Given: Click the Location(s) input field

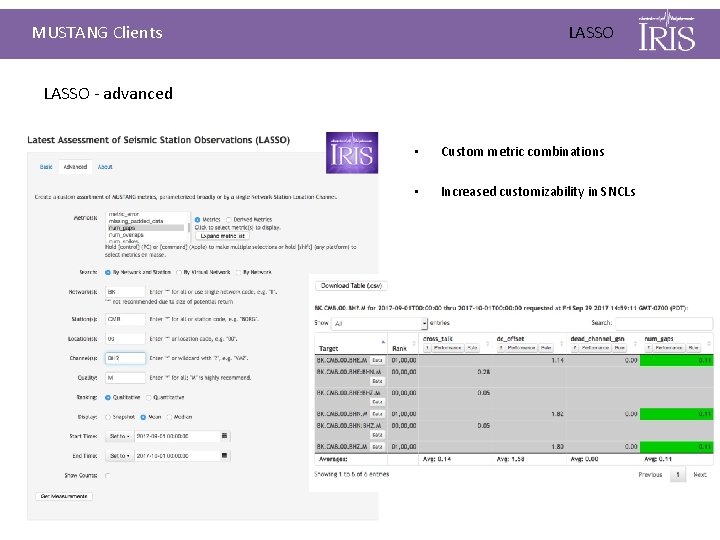Looking at the screenshot, I should tap(125, 339).
